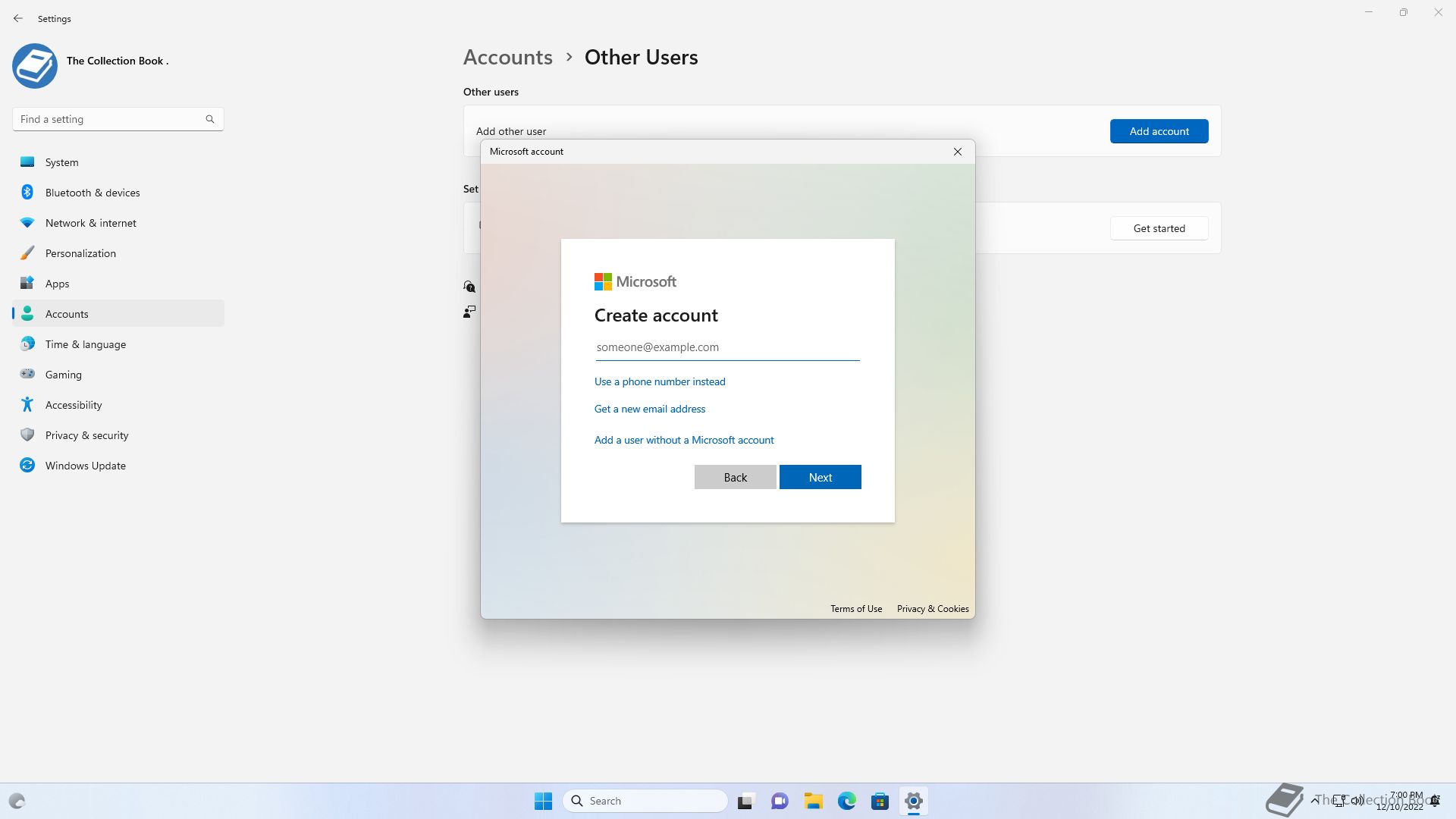Viewport: 1456px width, 819px height.
Task: Open Windows Update icon
Action: click(x=27, y=466)
